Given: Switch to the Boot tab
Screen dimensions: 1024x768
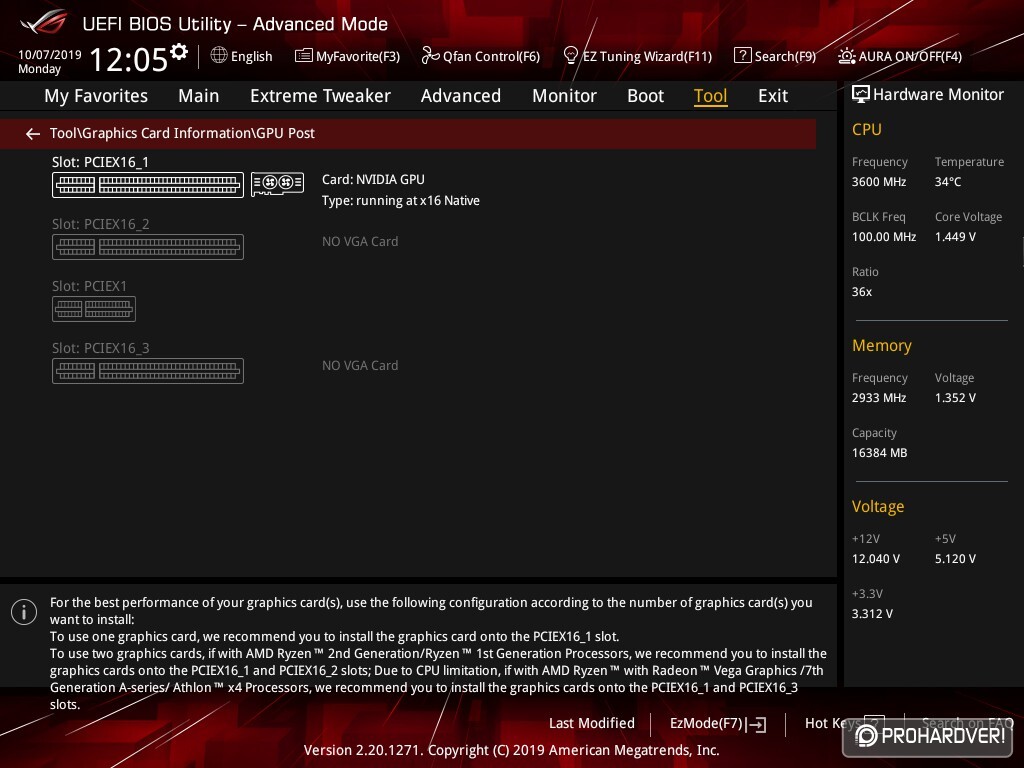Looking at the screenshot, I should point(645,96).
